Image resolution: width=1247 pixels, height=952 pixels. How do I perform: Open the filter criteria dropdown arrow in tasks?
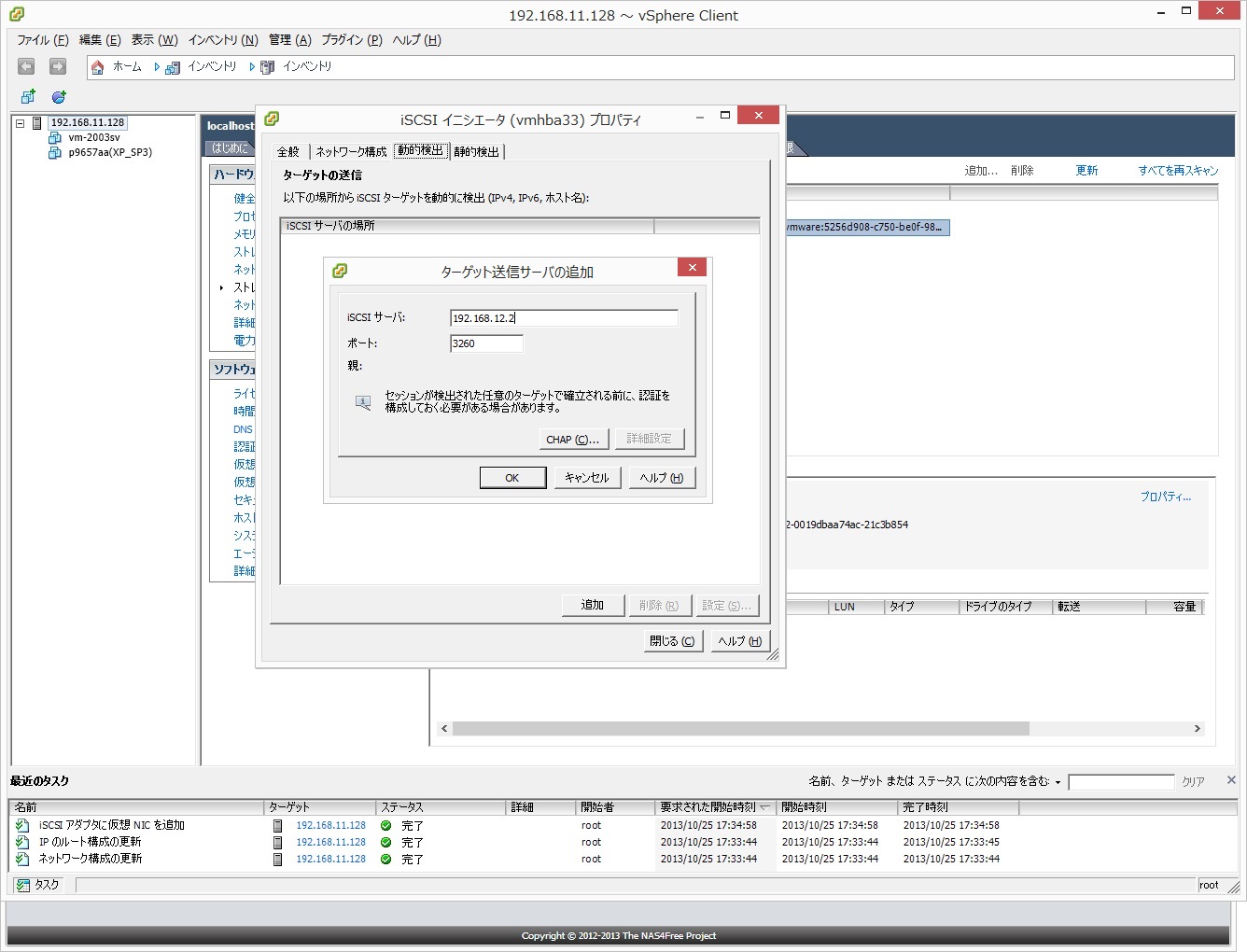(x=1058, y=782)
